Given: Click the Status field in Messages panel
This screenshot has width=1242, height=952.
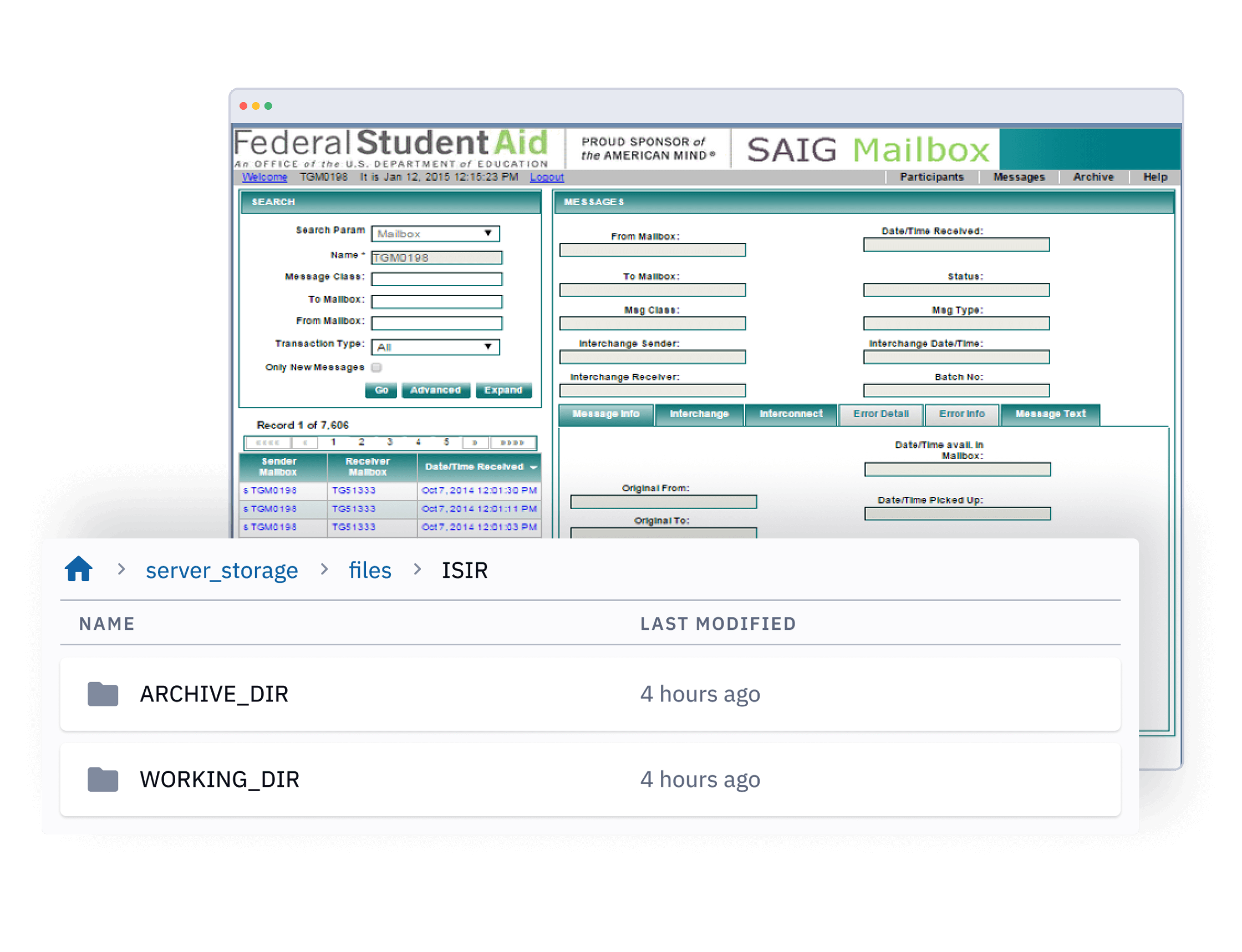Looking at the screenshot, I should 956,289.
